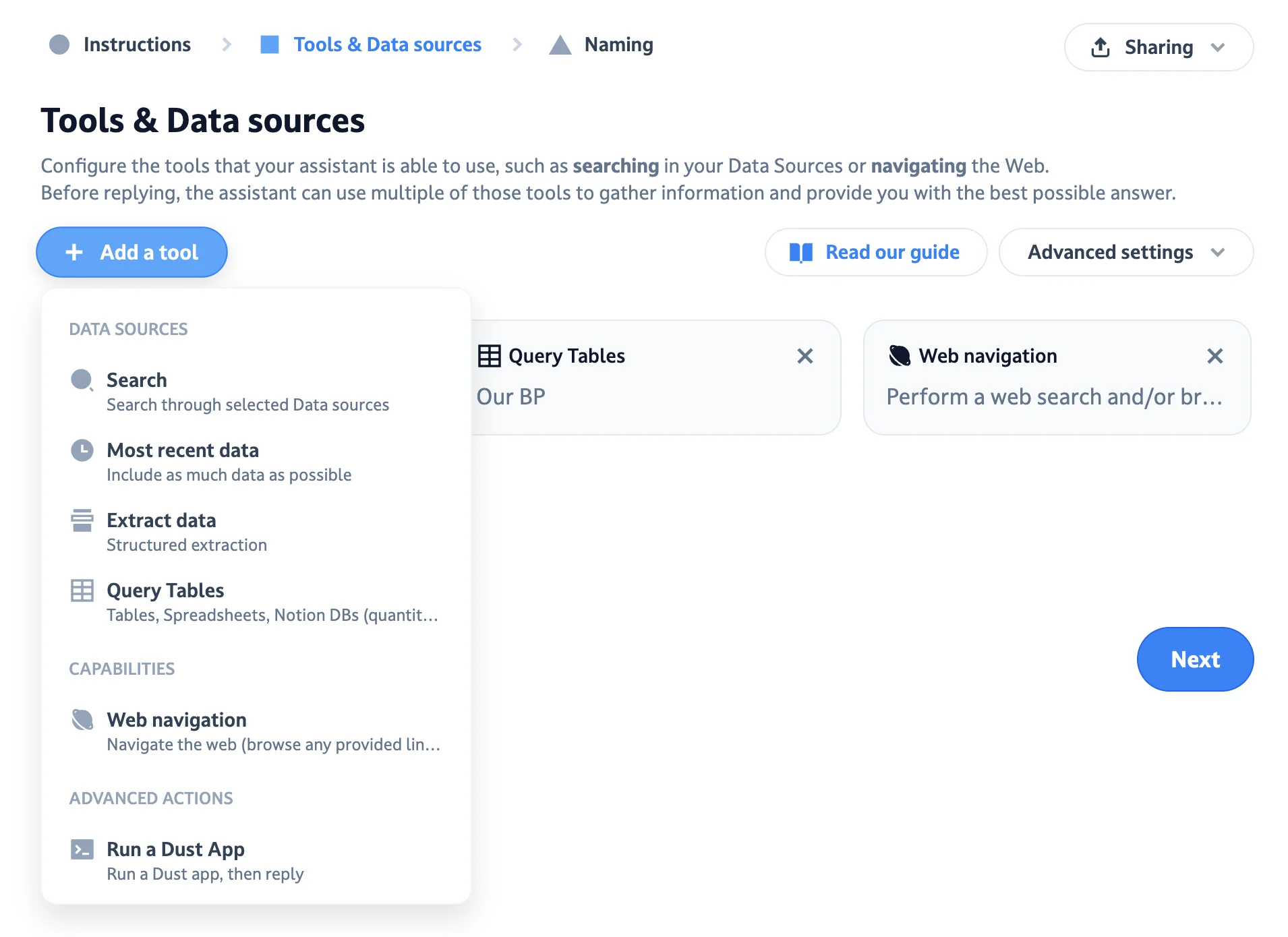Collapse the Add a tool menu
Screen dimensions: 1288x937
pyautogui.click(x=131, y=251)
